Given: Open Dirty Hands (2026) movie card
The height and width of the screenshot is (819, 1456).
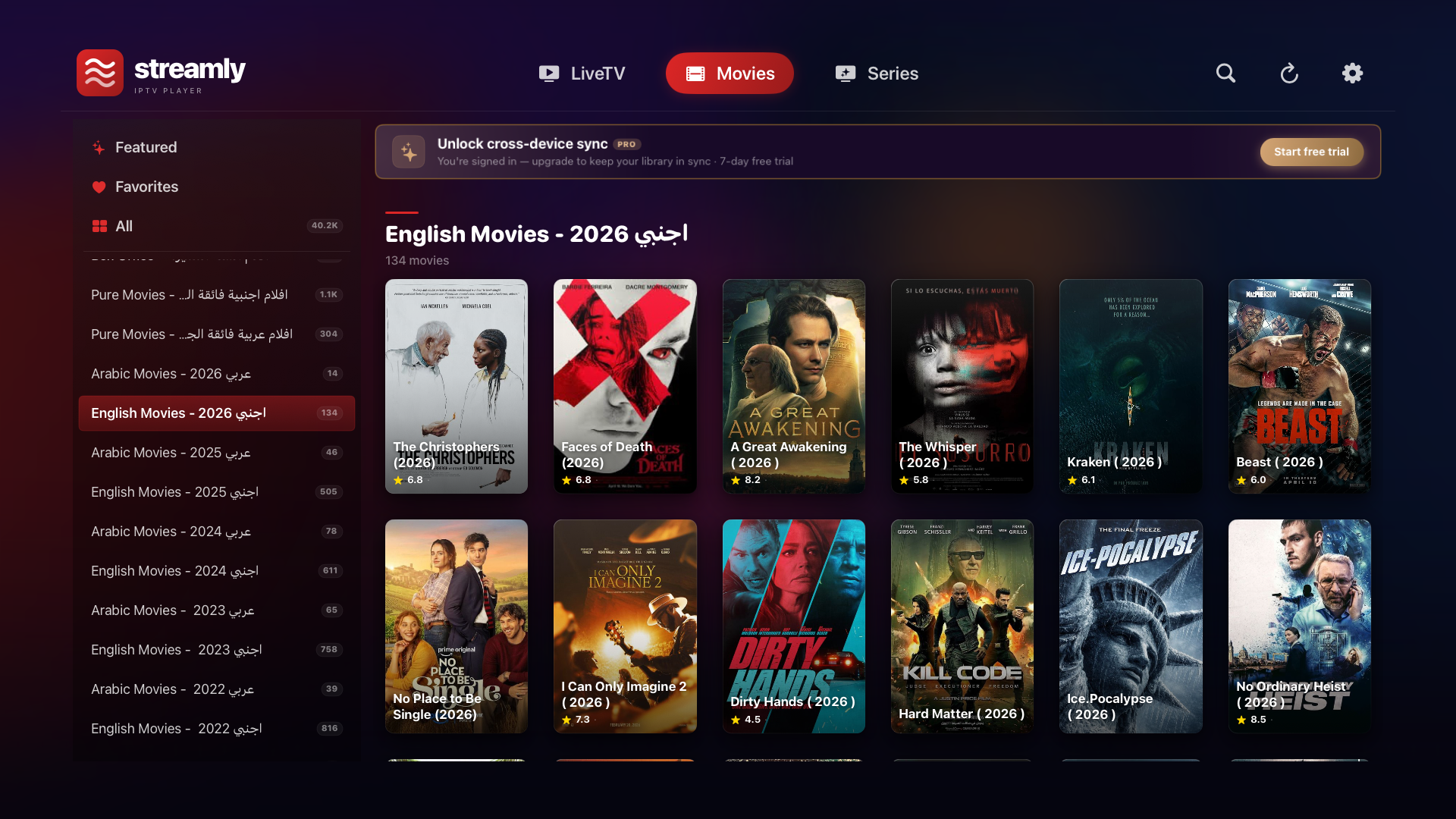Looking at the screenshot, I should pyautogui.click(x=794, y=626).
